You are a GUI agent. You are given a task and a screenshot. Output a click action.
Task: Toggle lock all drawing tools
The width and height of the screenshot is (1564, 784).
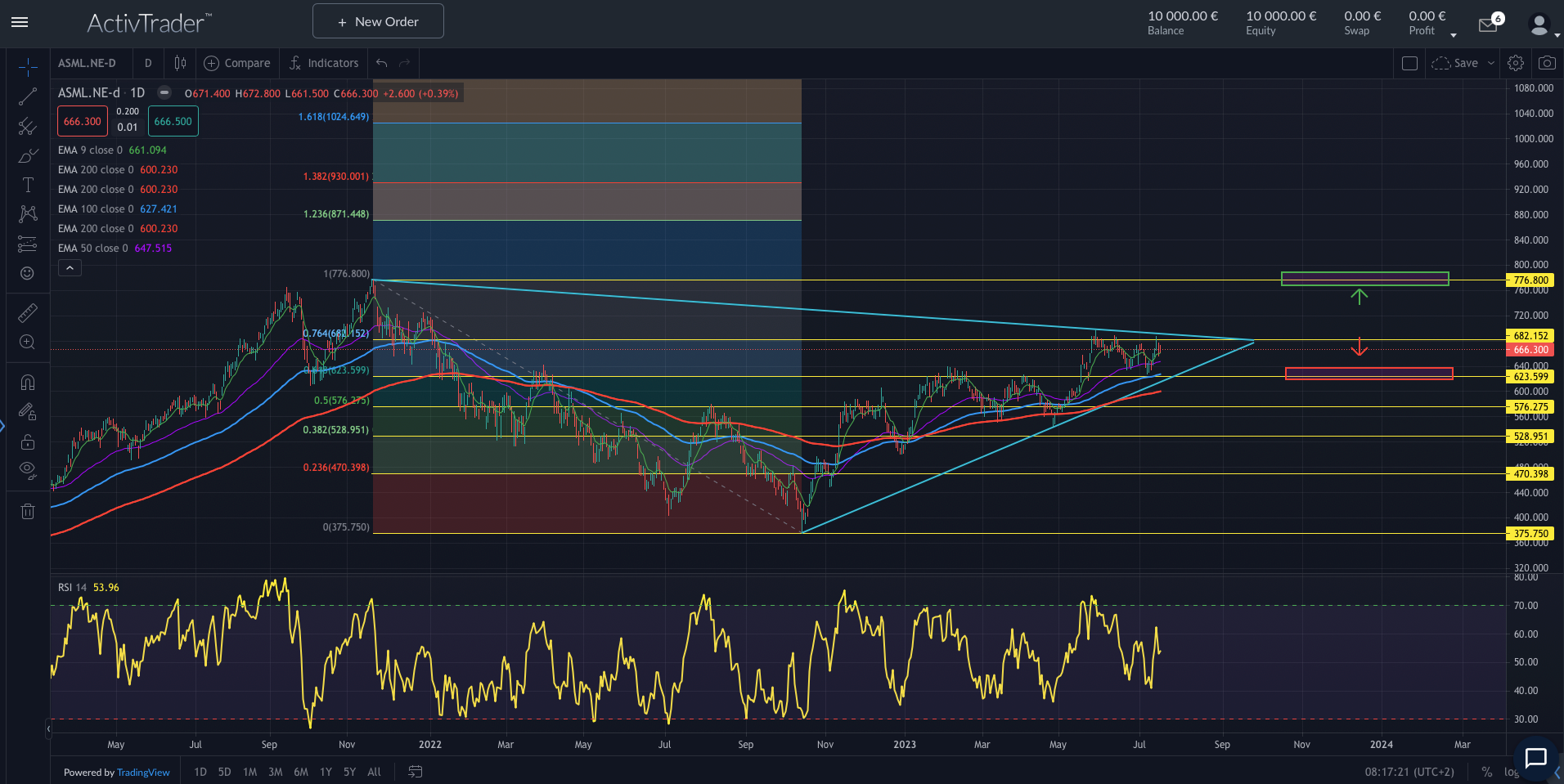pos(27,441)
